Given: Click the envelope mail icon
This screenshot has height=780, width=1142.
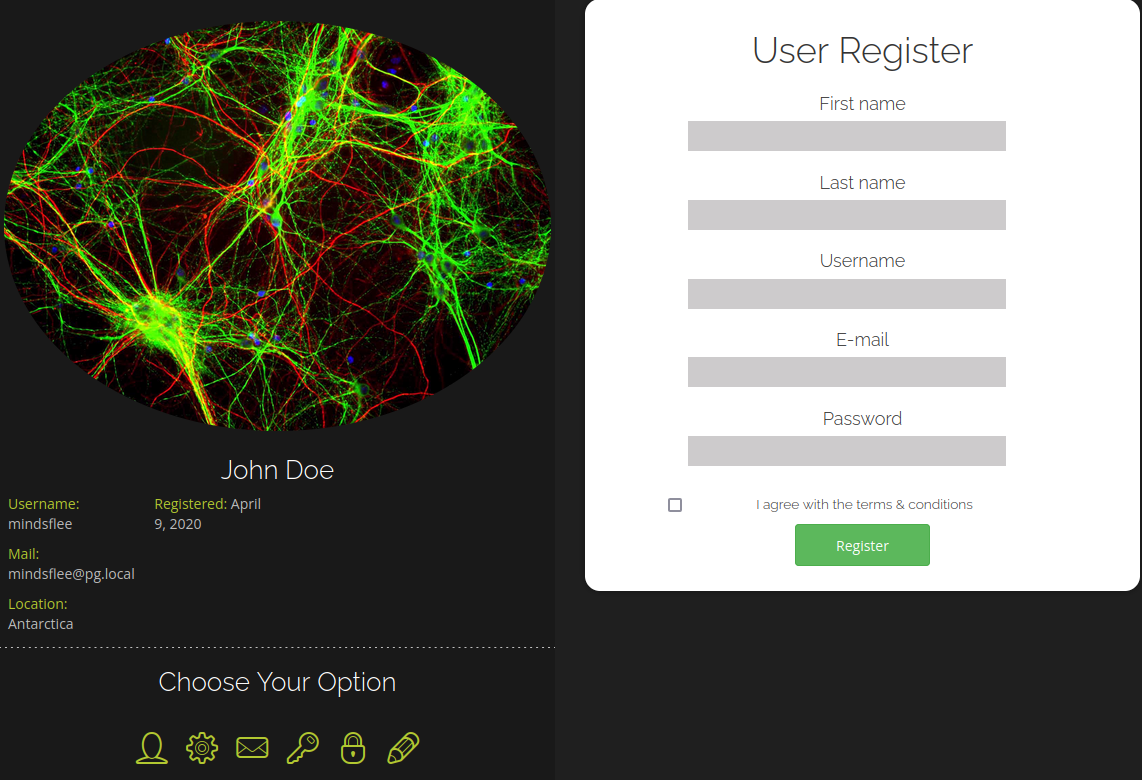Looking at the screenshot, I should coord(252,748).
